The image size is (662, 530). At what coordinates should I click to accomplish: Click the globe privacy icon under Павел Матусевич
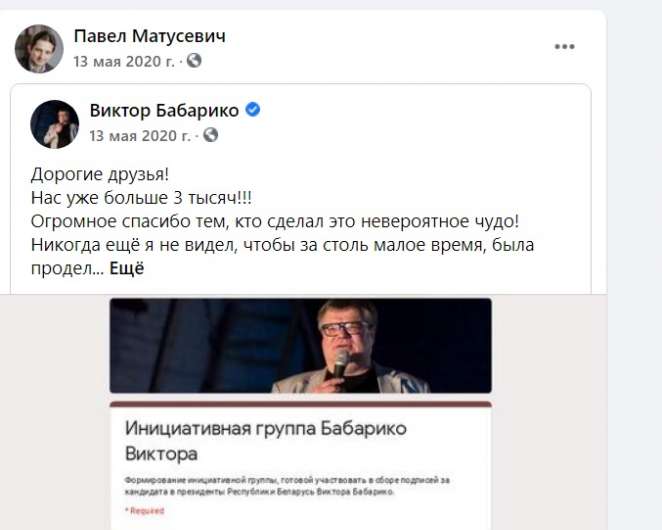[194, 60]
